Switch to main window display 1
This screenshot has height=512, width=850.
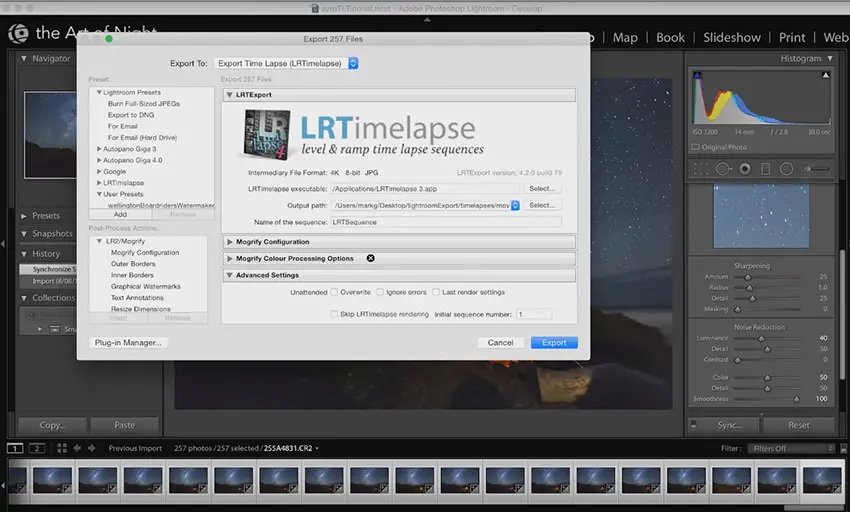click(15, 448)
